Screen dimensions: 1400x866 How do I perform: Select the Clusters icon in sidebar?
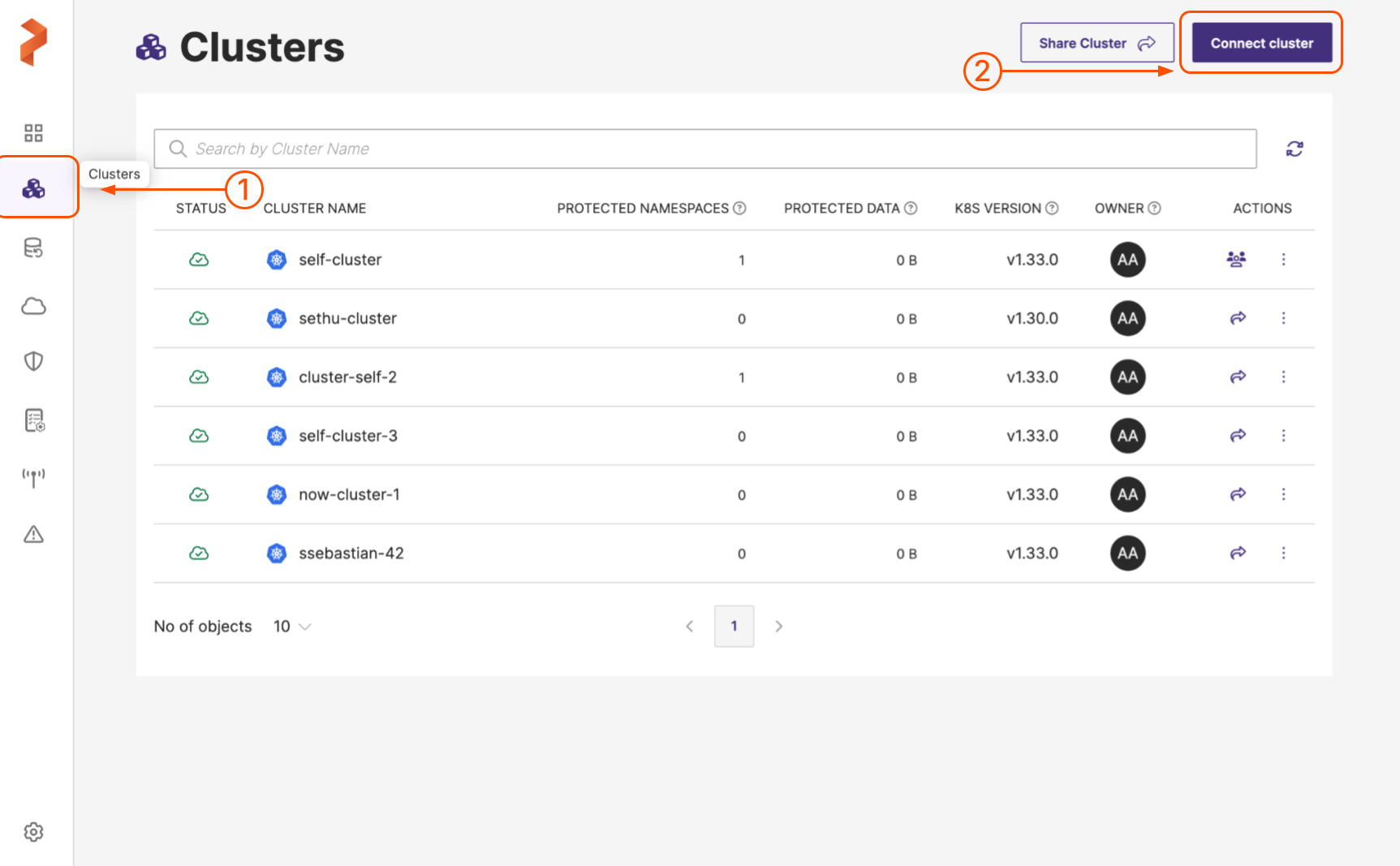[x=33, y=188]
